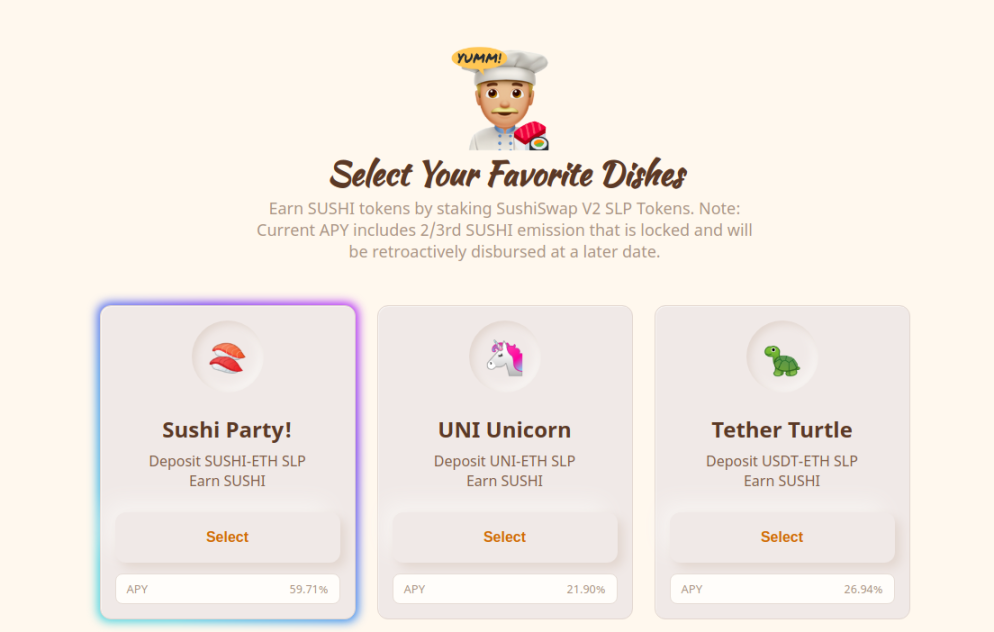The image size is (994, 632).
Task: Click the Deposit UNI-ETH SLP text
Action: coord(504,461)
